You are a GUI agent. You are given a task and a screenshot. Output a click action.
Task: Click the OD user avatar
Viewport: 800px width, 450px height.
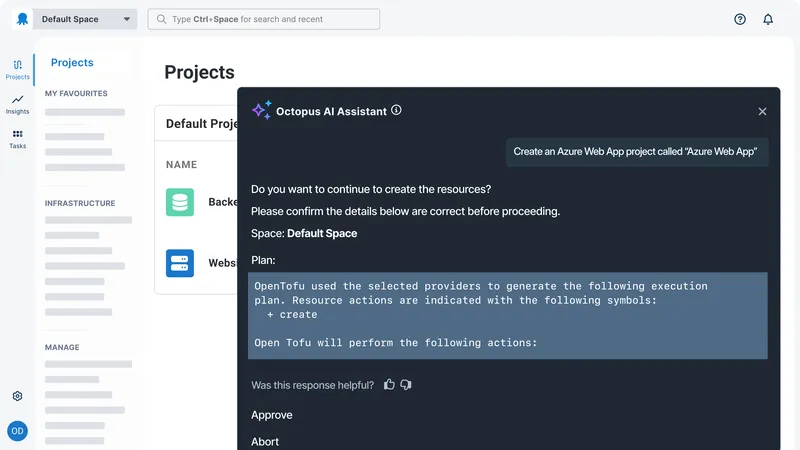pos(17,431)
